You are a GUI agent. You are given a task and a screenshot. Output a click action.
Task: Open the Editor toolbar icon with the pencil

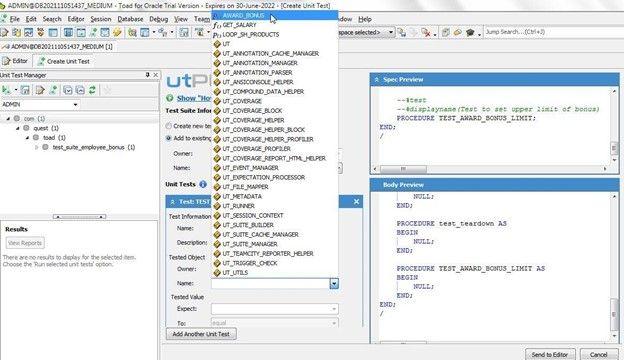(x=5, y=32)
